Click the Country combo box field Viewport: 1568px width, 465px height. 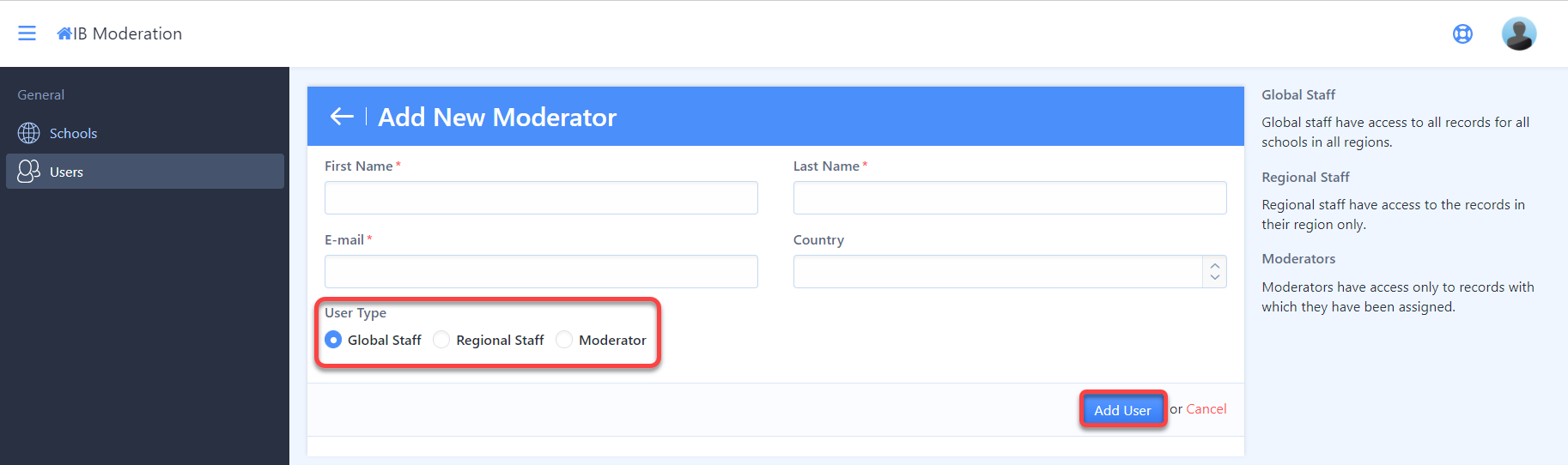1010,271
